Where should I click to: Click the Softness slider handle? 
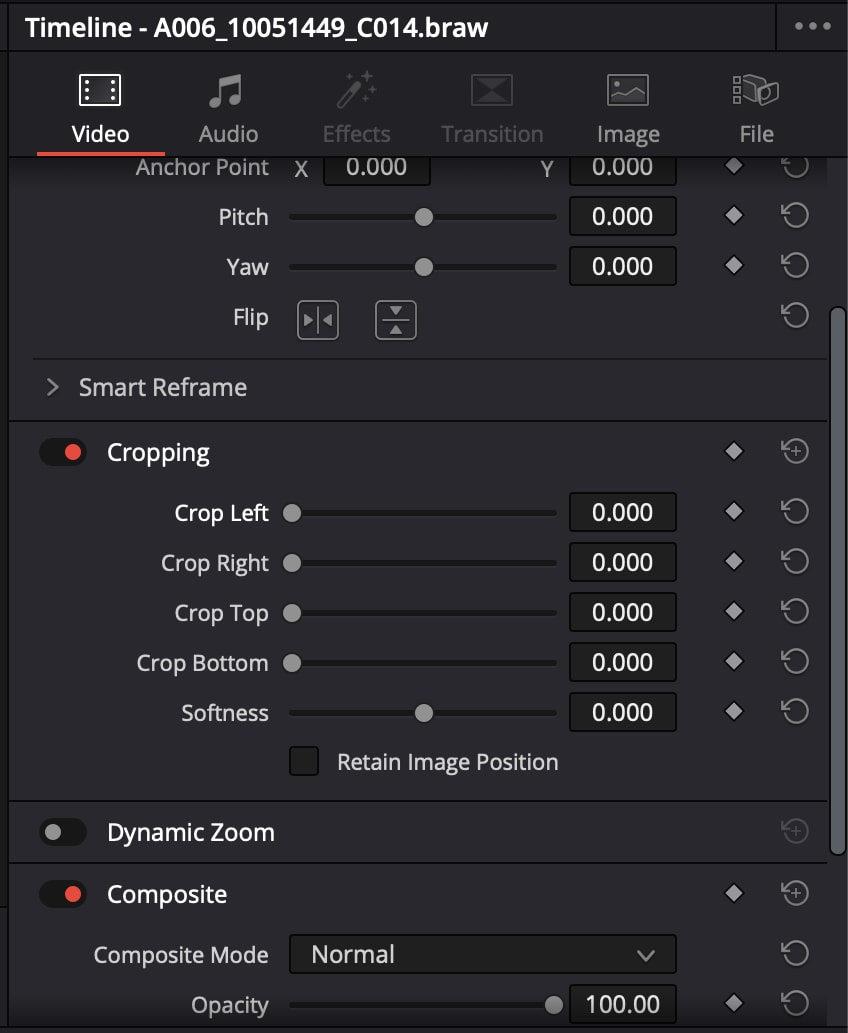point(423,712)
